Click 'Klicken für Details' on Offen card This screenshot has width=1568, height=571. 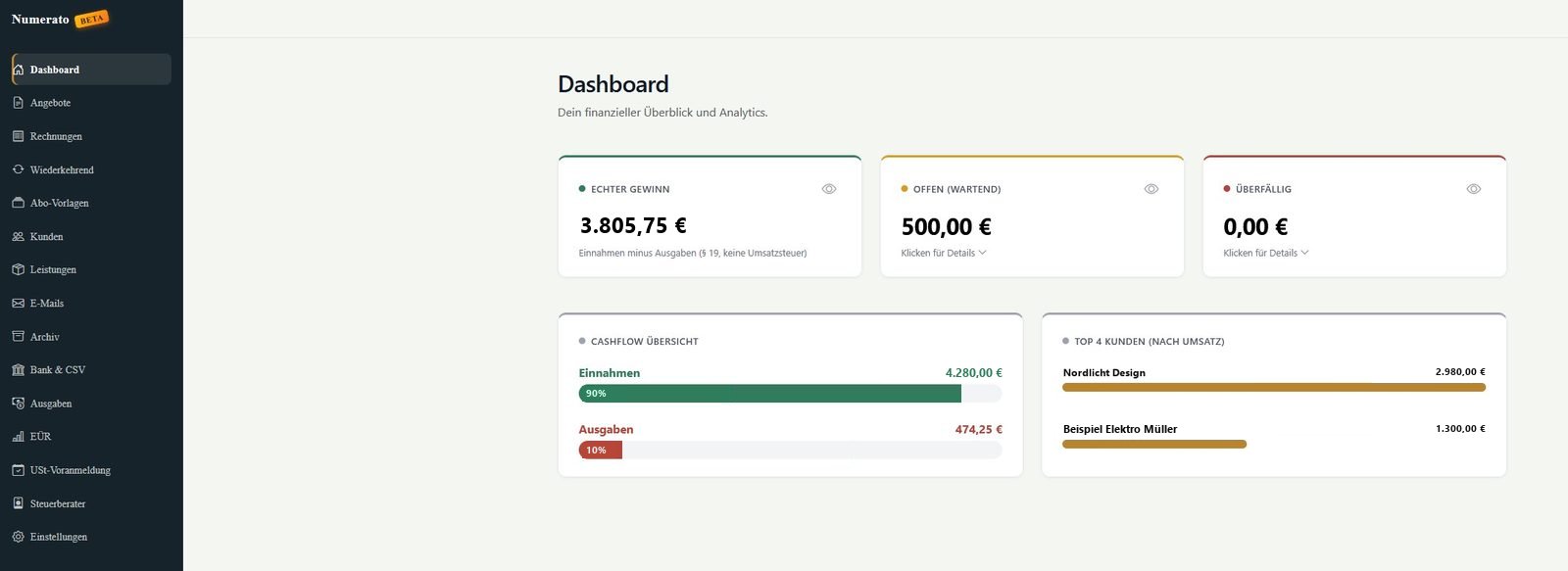938,253
